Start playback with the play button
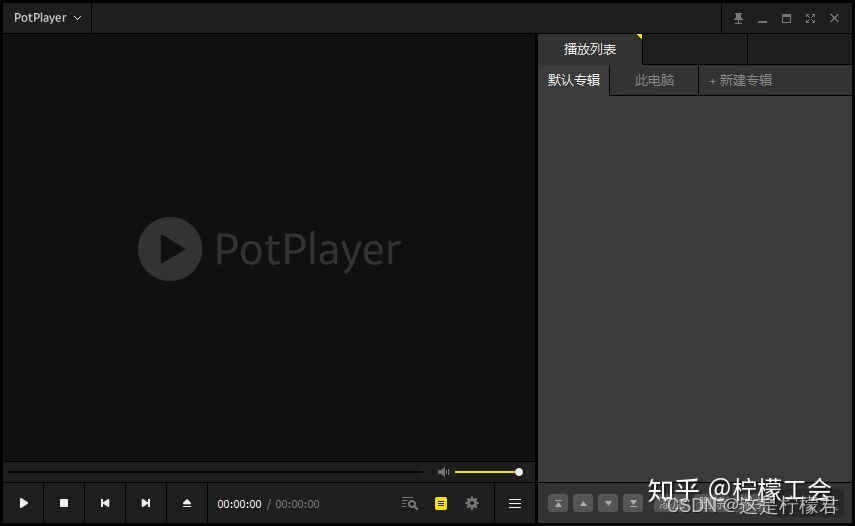This screenshot has width=855, height=526. click(x=23, y=503)
